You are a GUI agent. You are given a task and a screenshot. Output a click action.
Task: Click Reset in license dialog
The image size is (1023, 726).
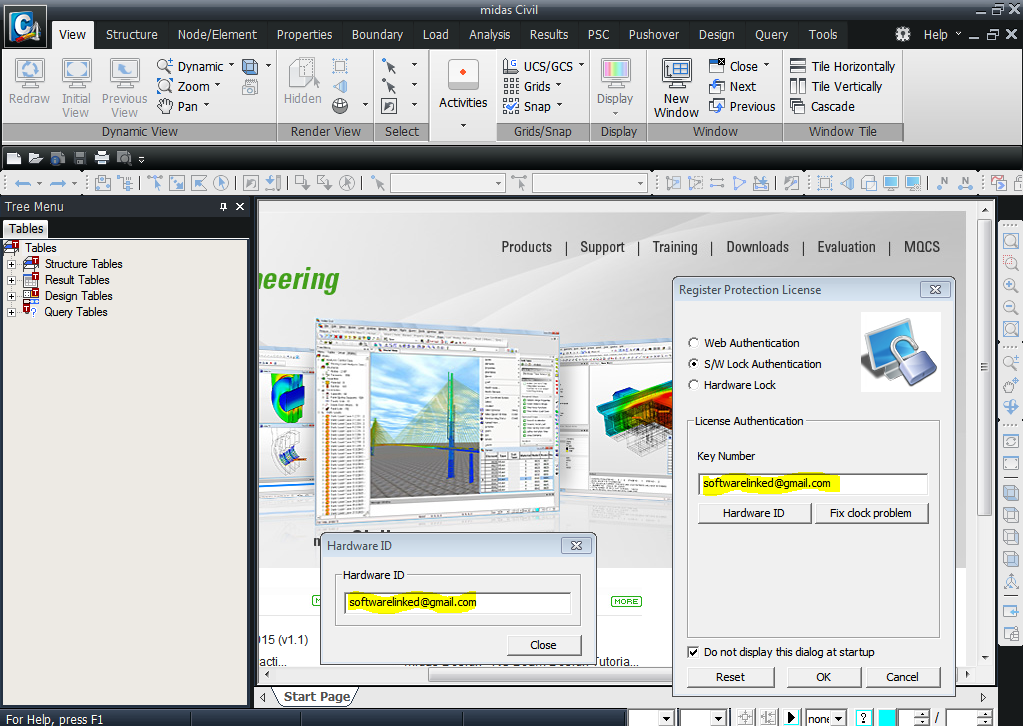[730, 677]
